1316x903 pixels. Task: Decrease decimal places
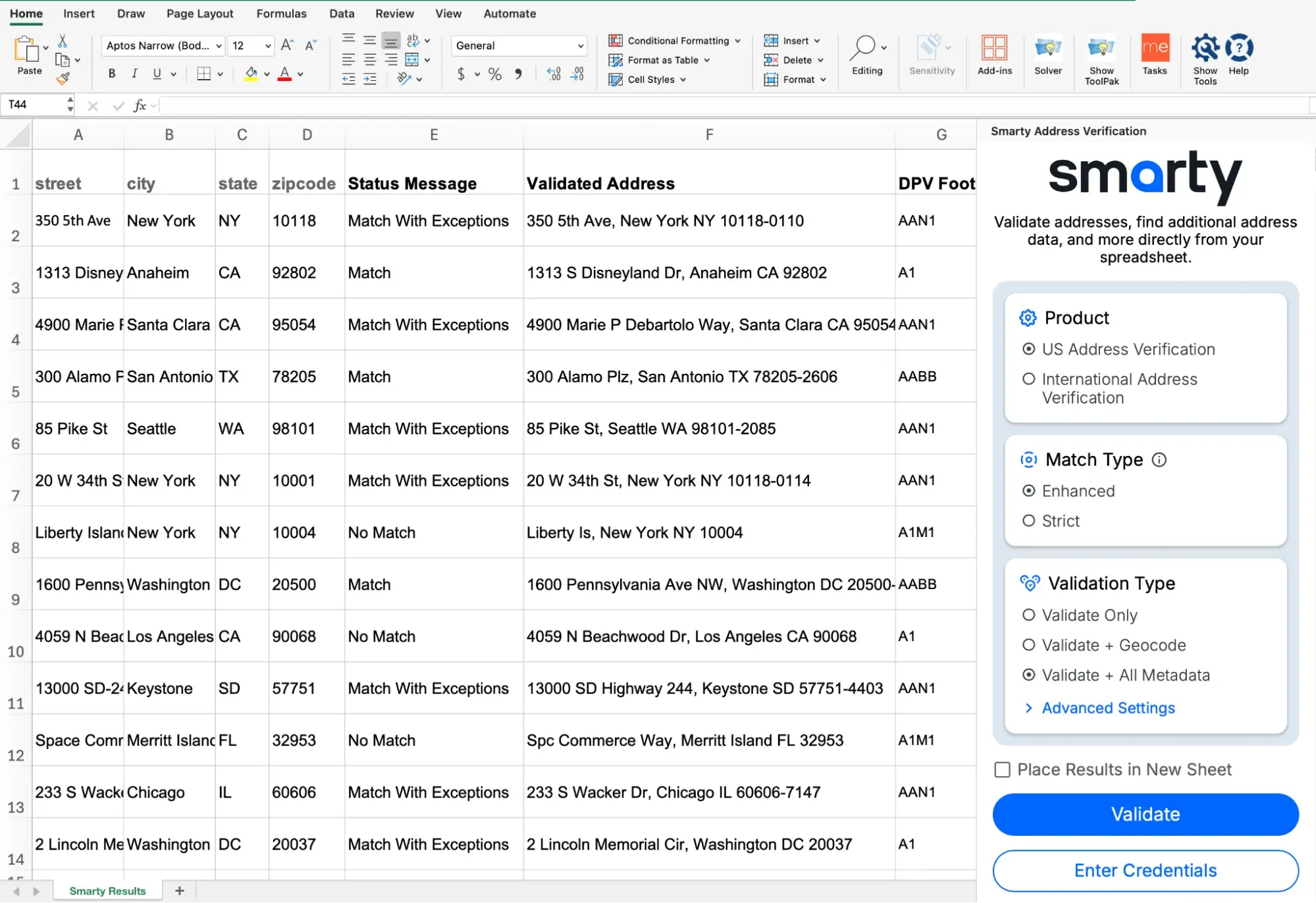click(577, 74)
